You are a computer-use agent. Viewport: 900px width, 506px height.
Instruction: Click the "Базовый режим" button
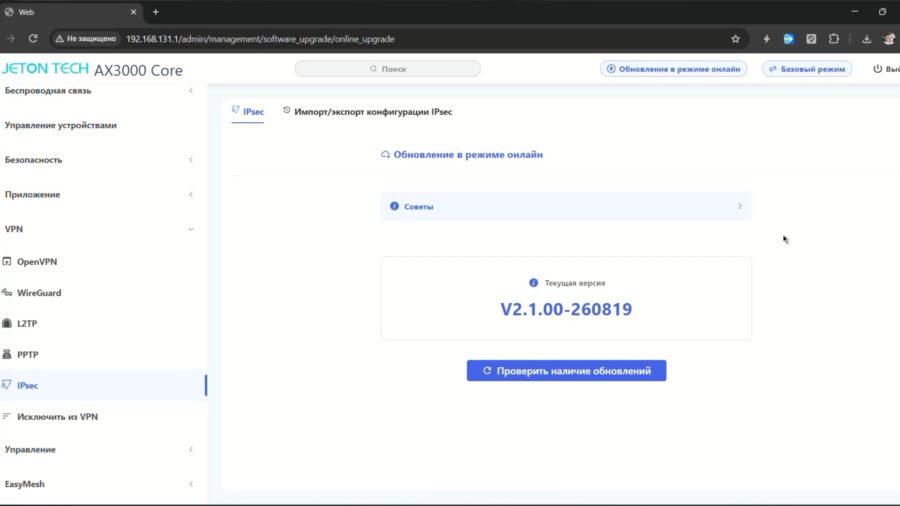pos(806,69)
